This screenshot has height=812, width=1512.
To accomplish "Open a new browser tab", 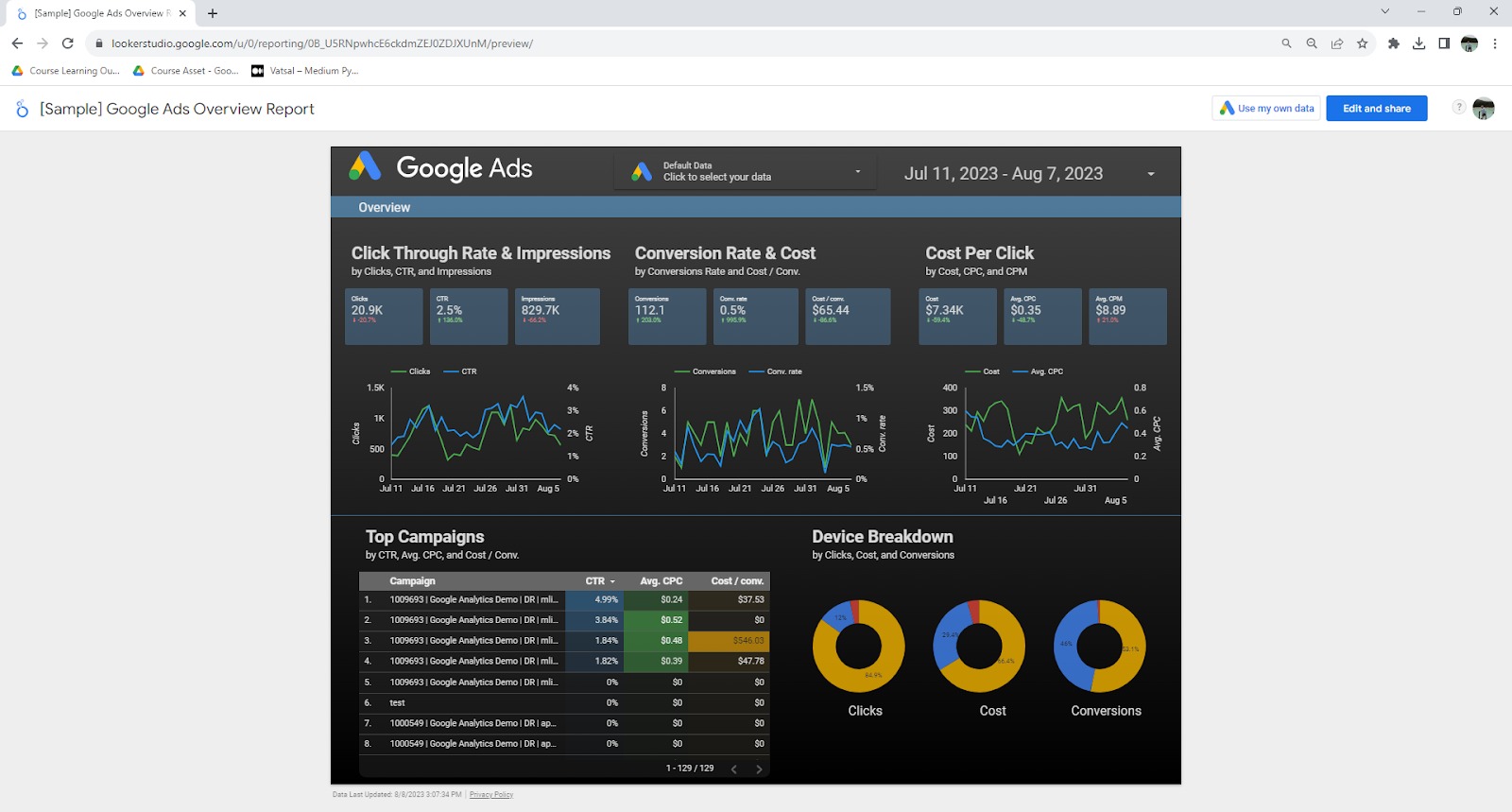I will point(213,13).
